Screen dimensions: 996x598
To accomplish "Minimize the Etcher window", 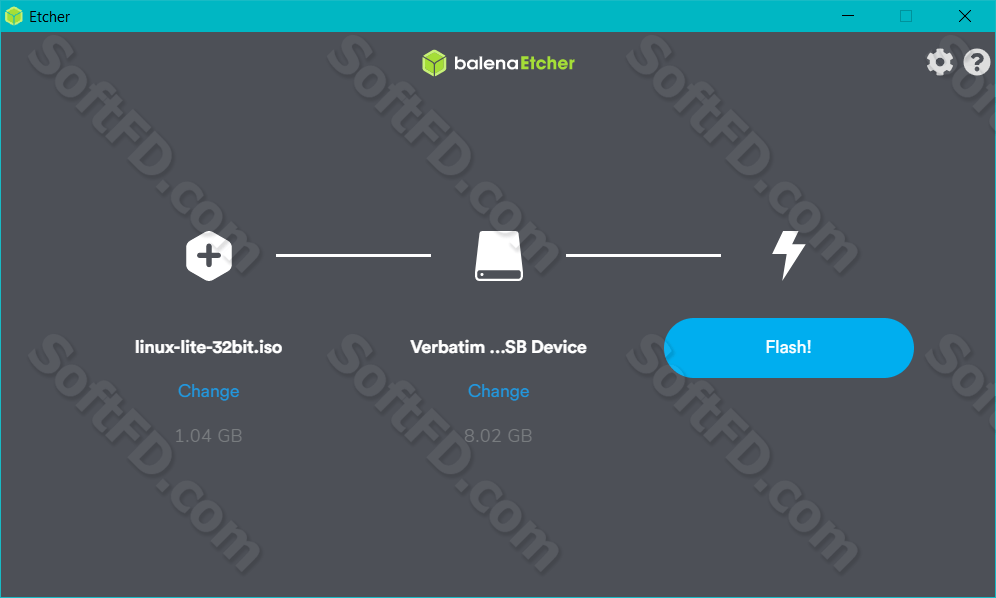I will coord(848,16).
